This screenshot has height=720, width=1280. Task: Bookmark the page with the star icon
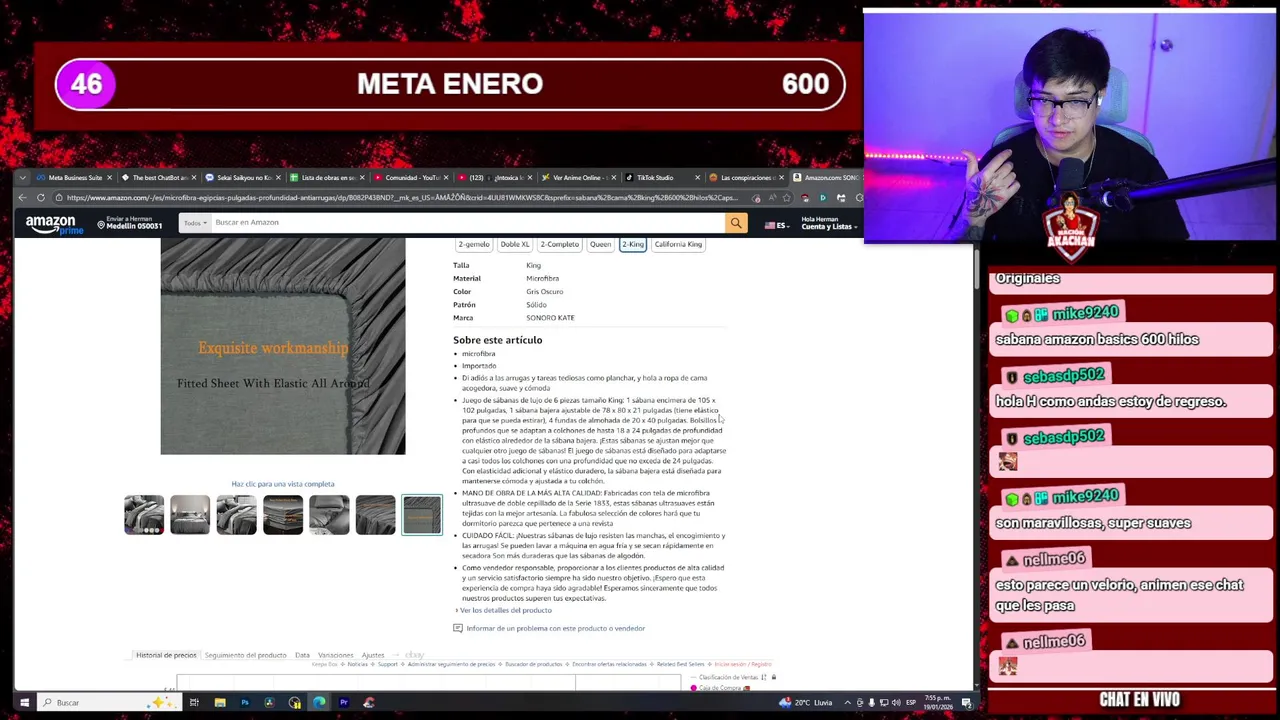click(788, 198)
